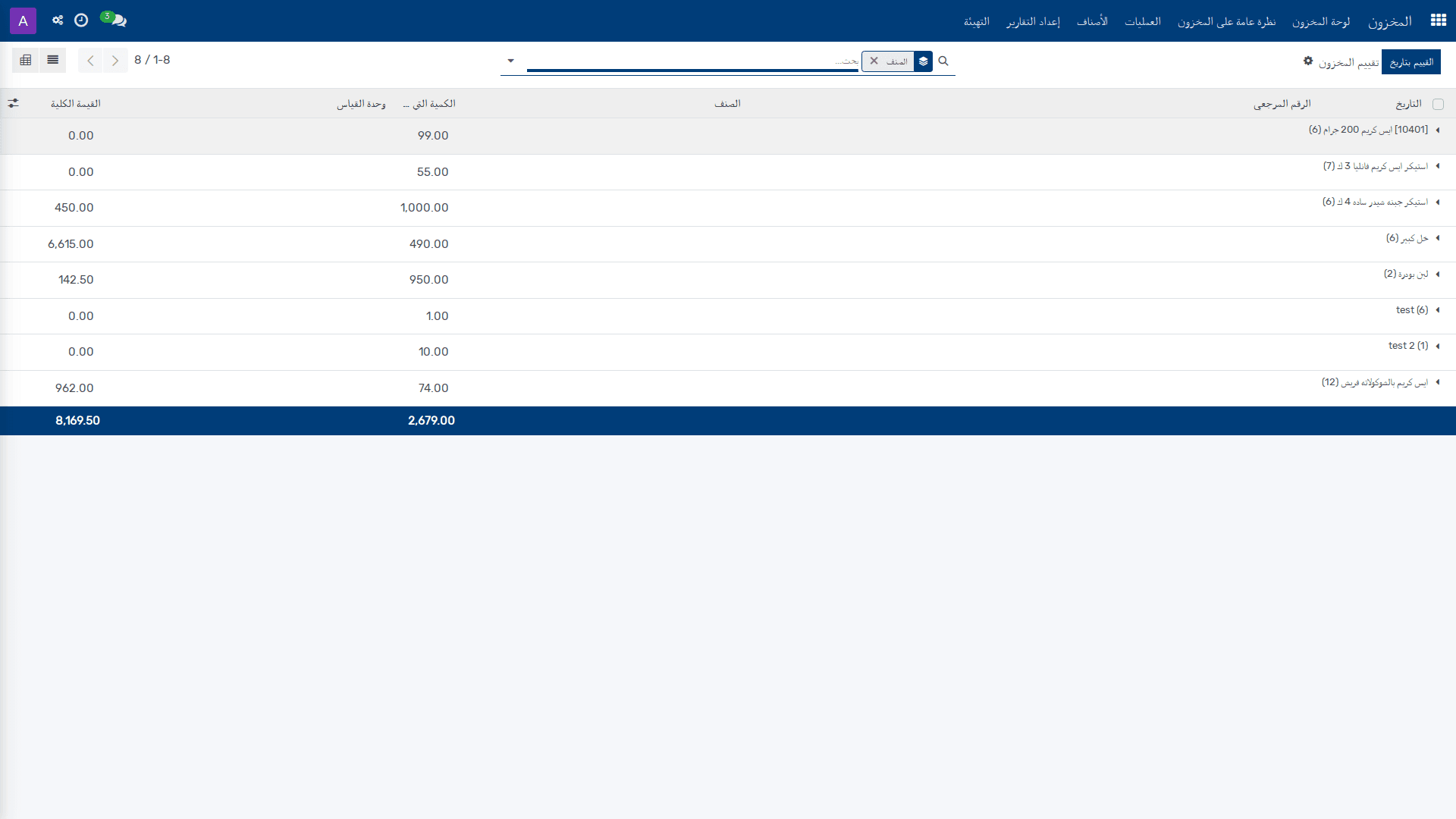Click the 10.00 quantity cell

pos(434,352)
